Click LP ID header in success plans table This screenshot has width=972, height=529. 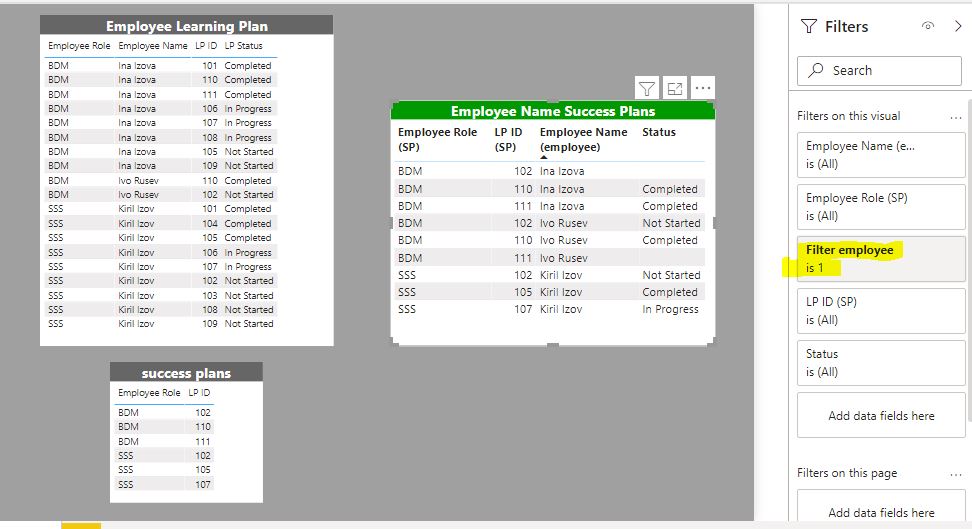pyautogui.click(x=199, y=393)
